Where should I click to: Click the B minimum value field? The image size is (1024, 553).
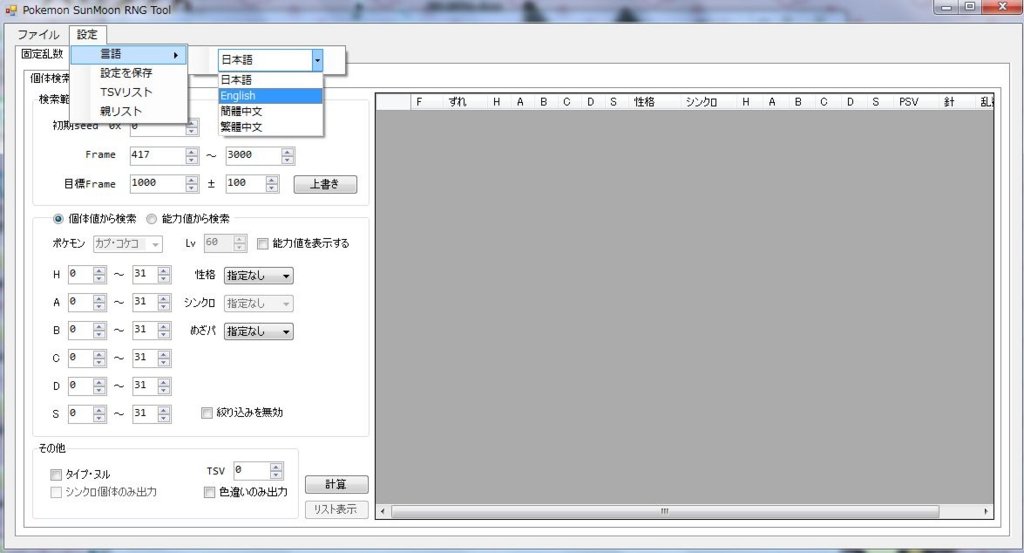click(x=80, y=330)
